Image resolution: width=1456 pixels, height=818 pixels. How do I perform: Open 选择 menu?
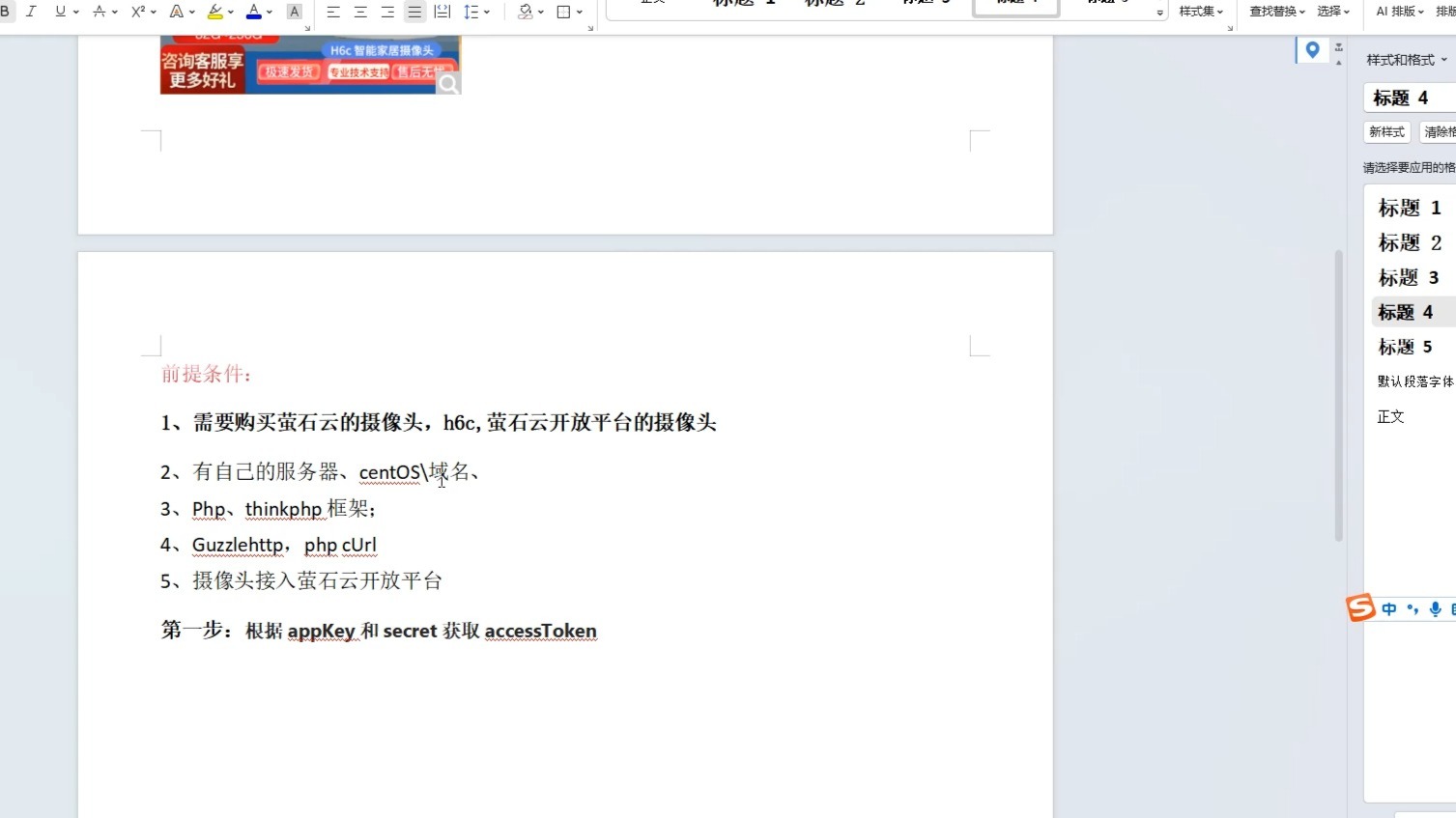click(1333, 12)
